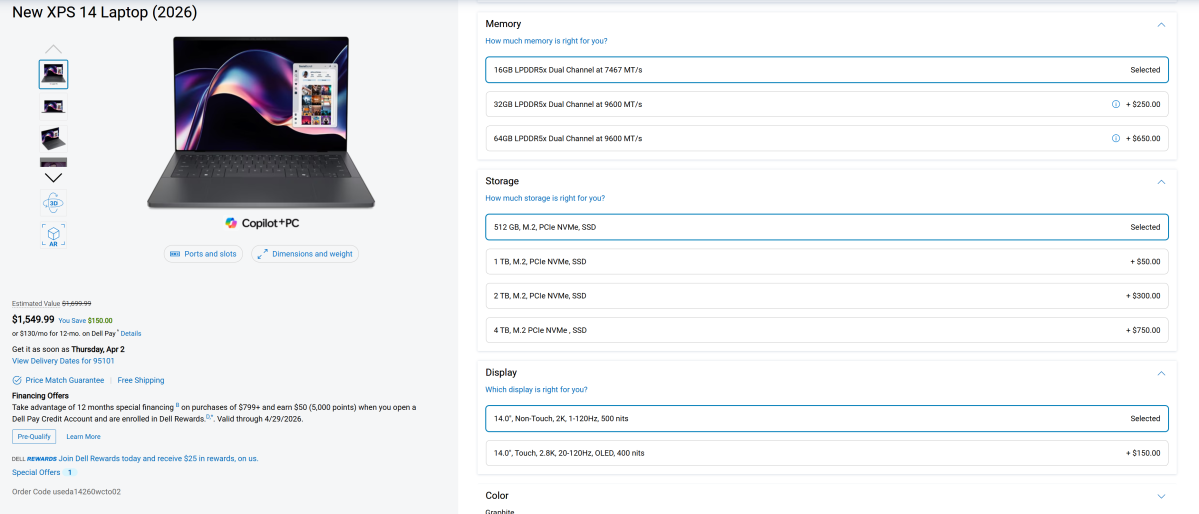Expand the Color section
The width and height of the screenshot is (1199, 514).
pos(1160,496)
